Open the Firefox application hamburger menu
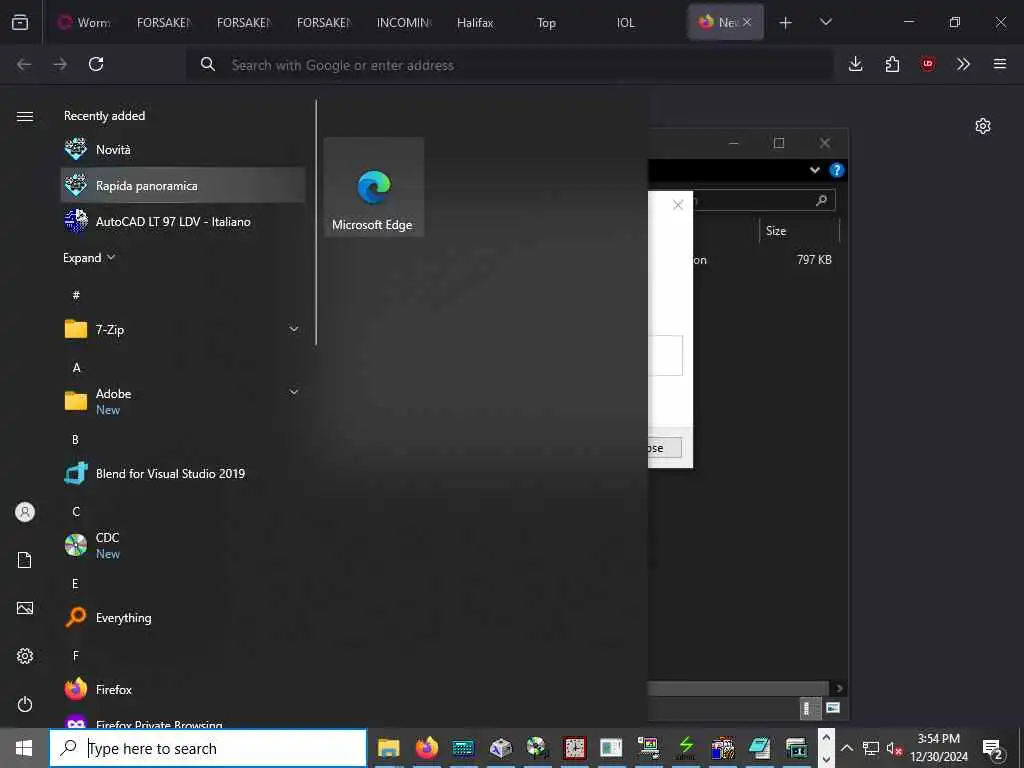The image size is (1024, 768). [1000, 64]
